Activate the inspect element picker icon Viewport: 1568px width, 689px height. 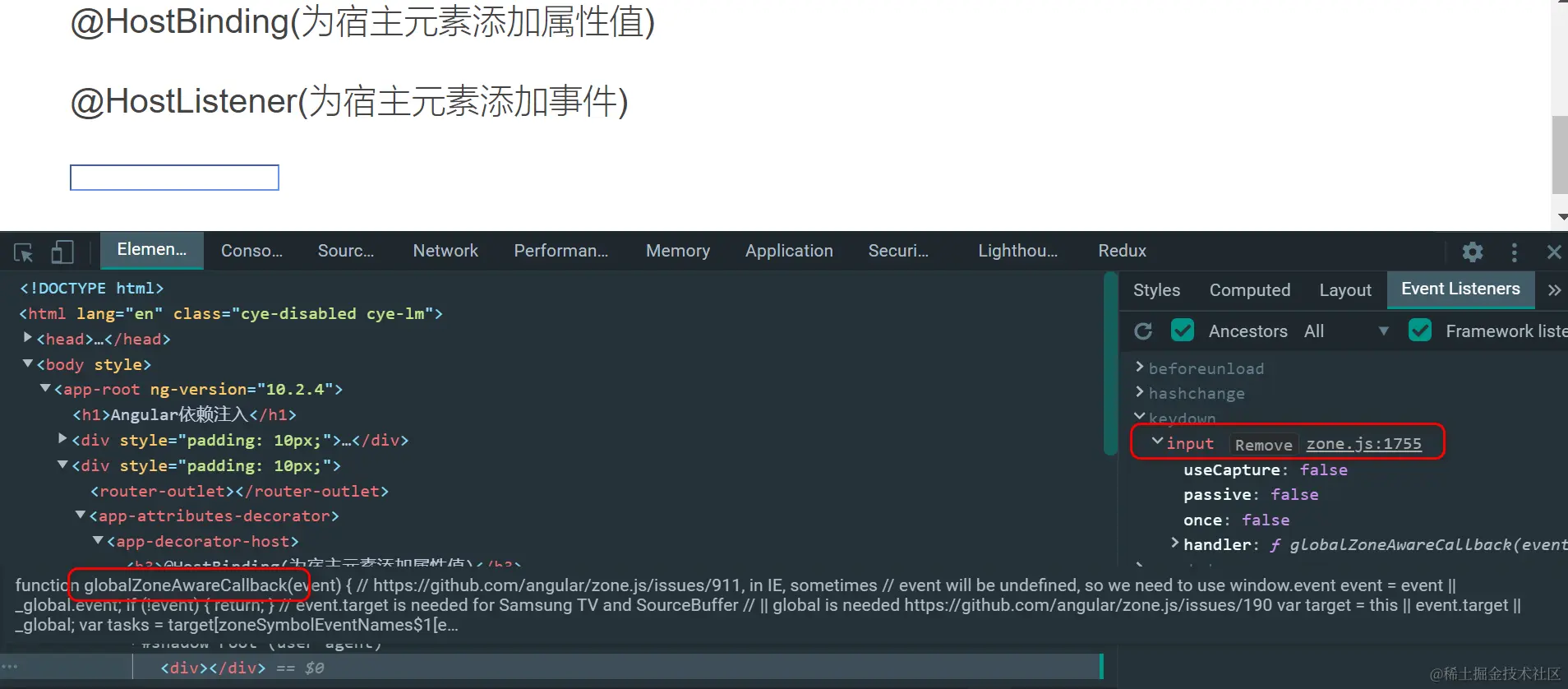coord(24,252)
